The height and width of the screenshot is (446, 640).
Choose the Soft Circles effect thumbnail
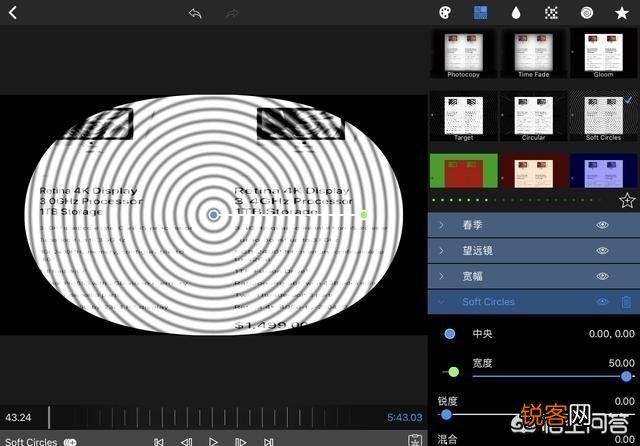[x=603, y=117]
